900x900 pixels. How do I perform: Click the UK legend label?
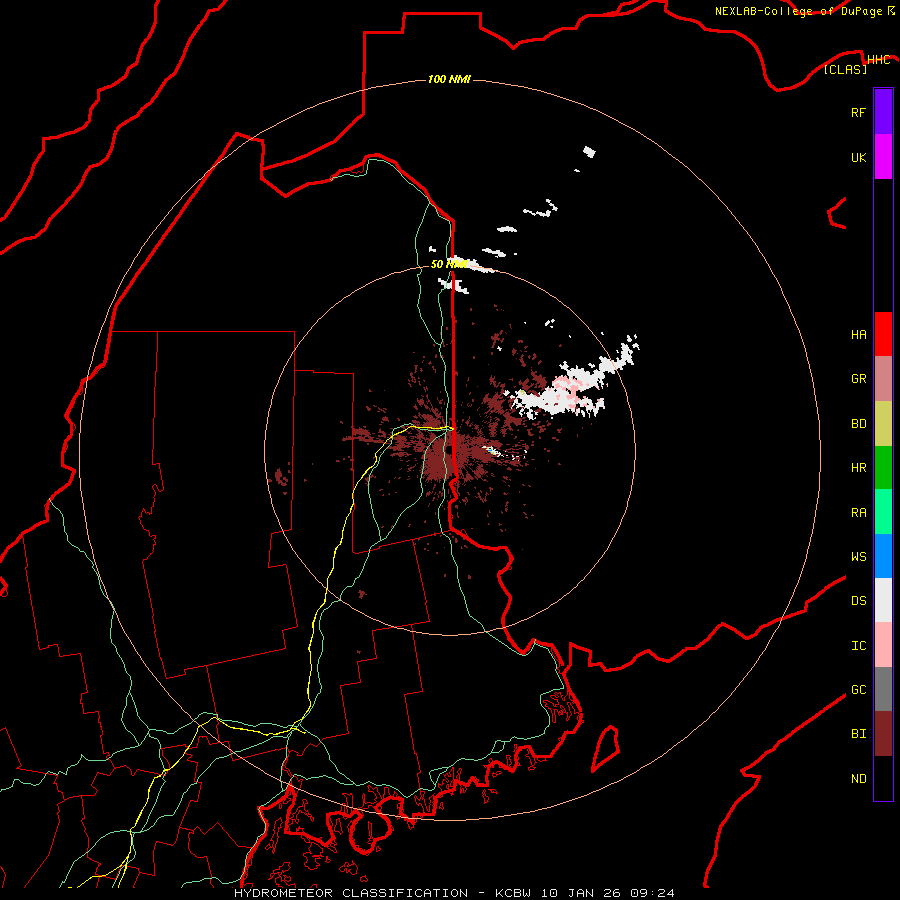click(x=858, y=157)
